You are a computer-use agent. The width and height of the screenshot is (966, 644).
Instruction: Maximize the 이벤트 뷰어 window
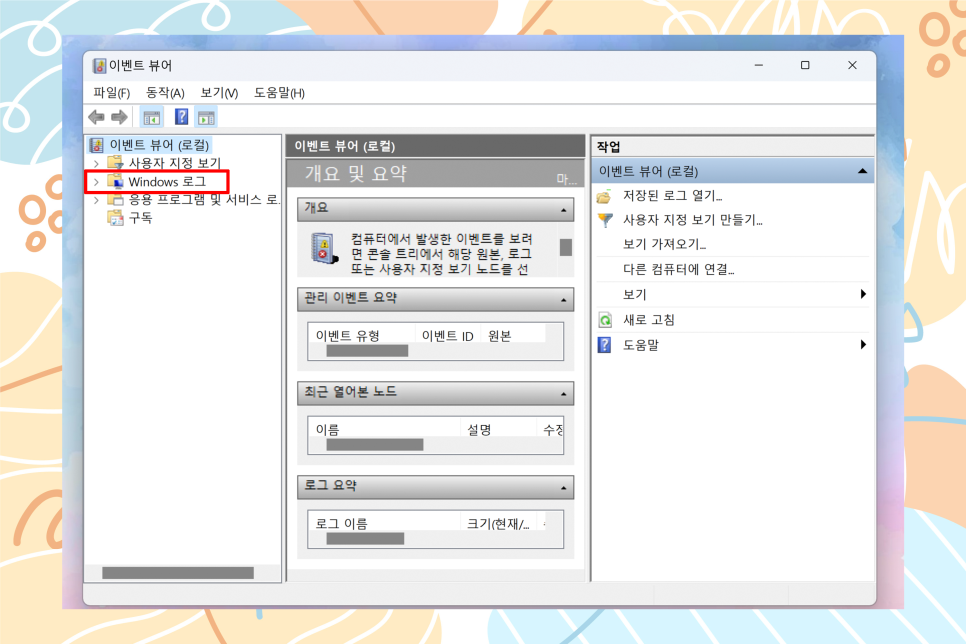click(x=805, y=65)
